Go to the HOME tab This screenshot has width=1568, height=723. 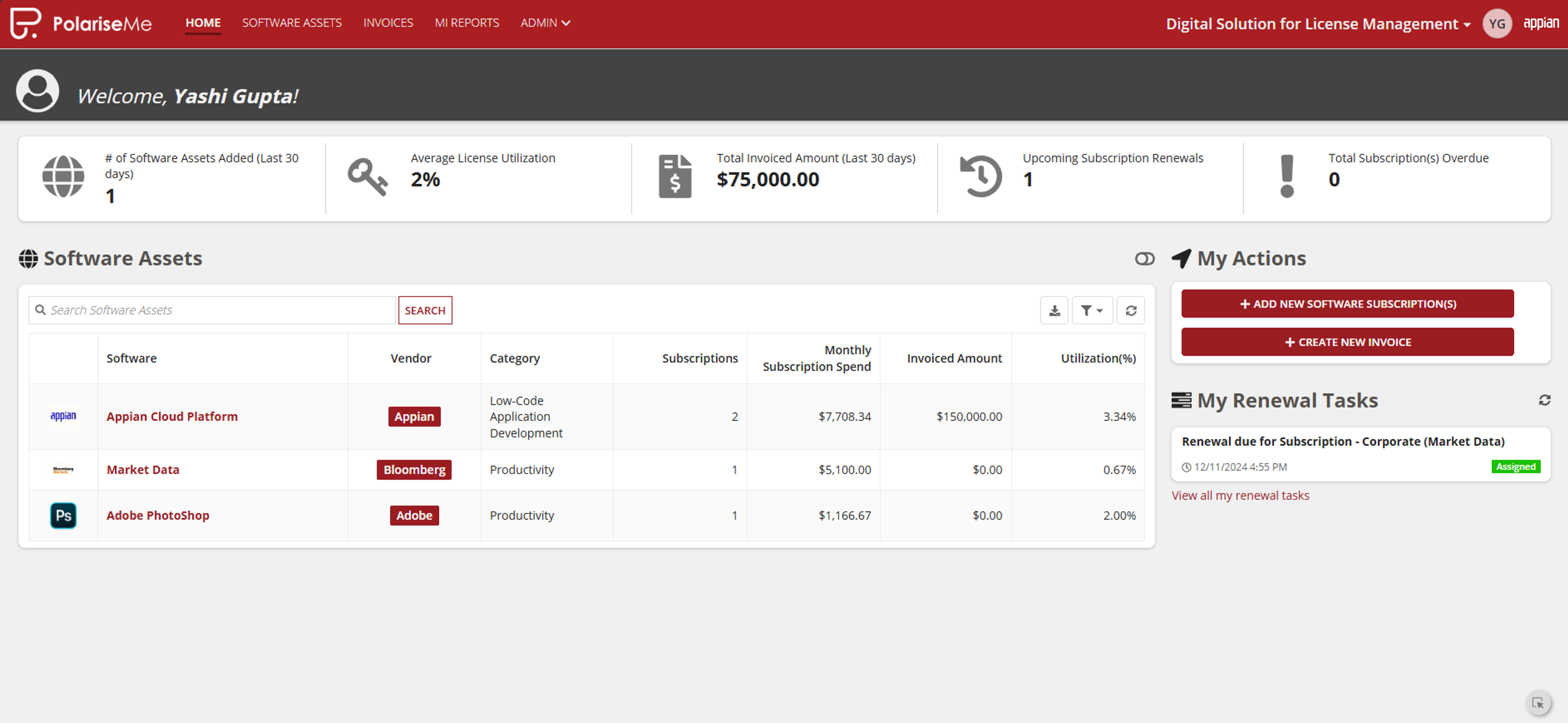coord(203,23)
